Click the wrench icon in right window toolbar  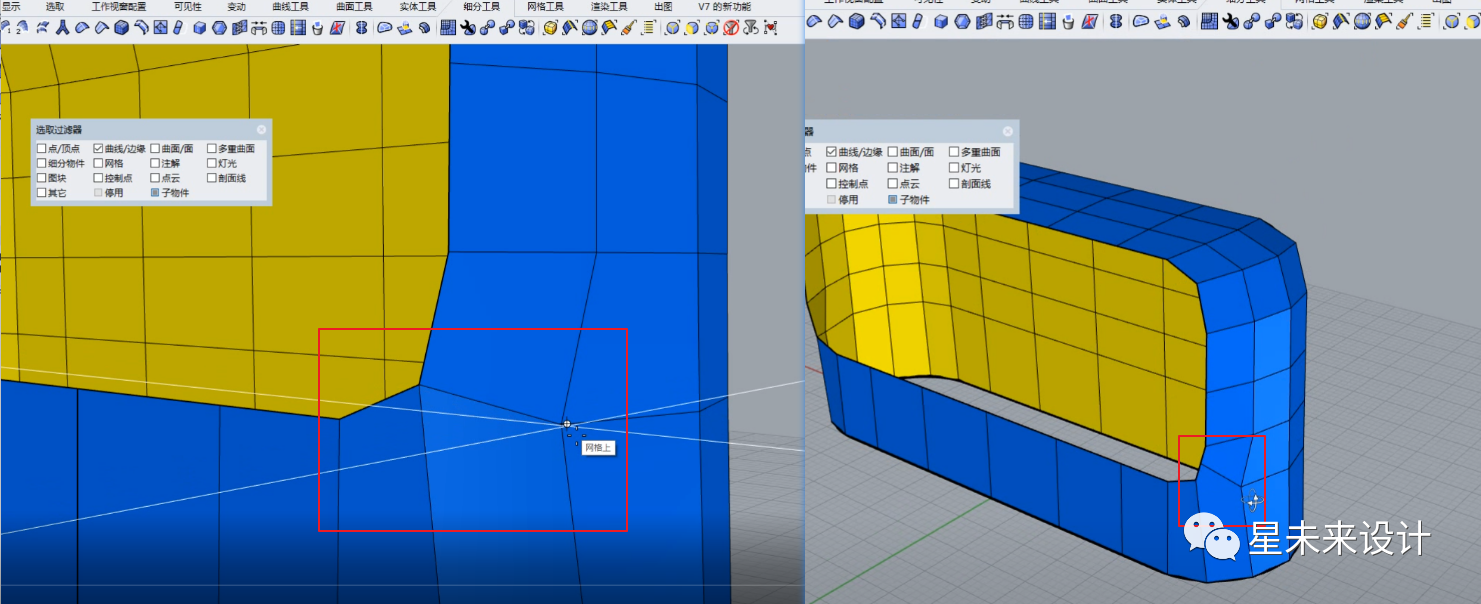(x=1231, y=22)
